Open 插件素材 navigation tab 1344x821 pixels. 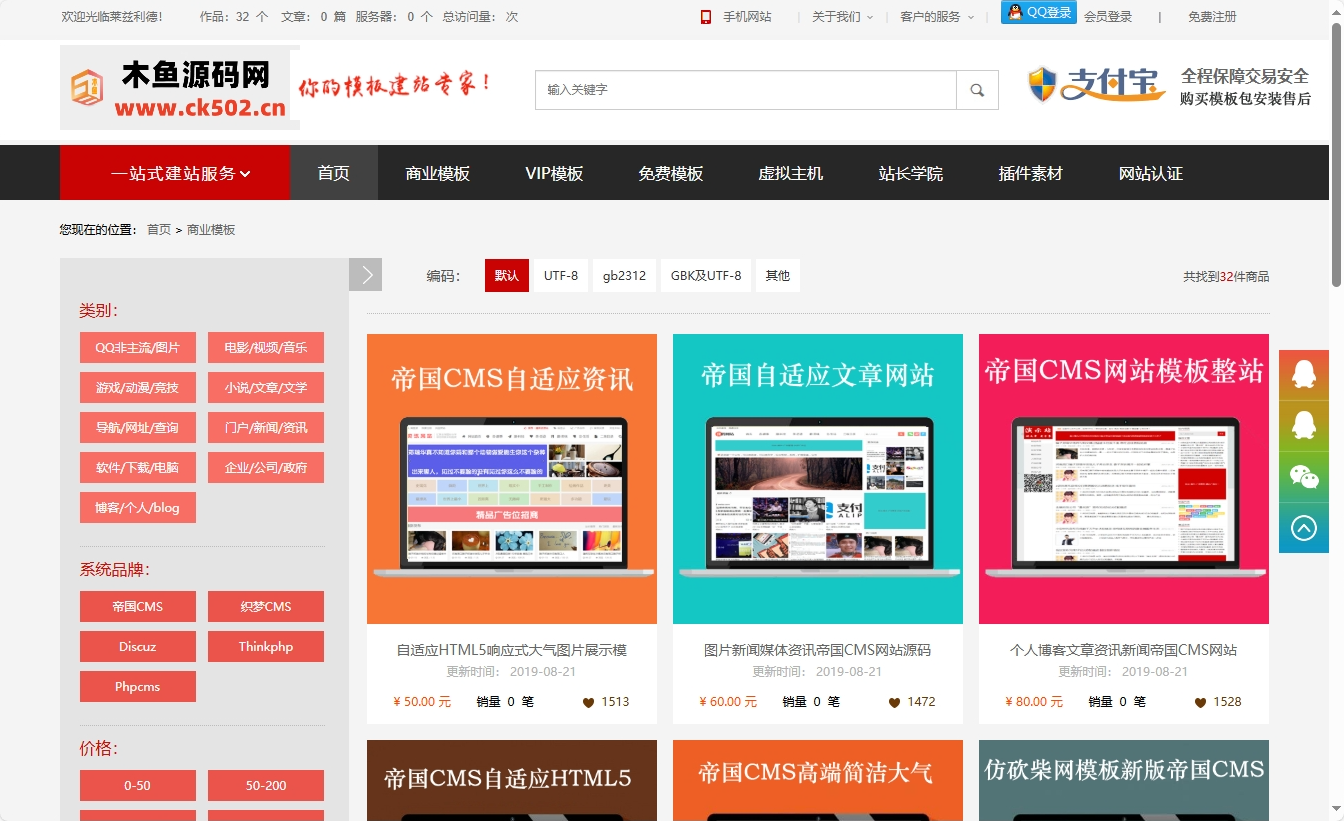coord(1031,173)
